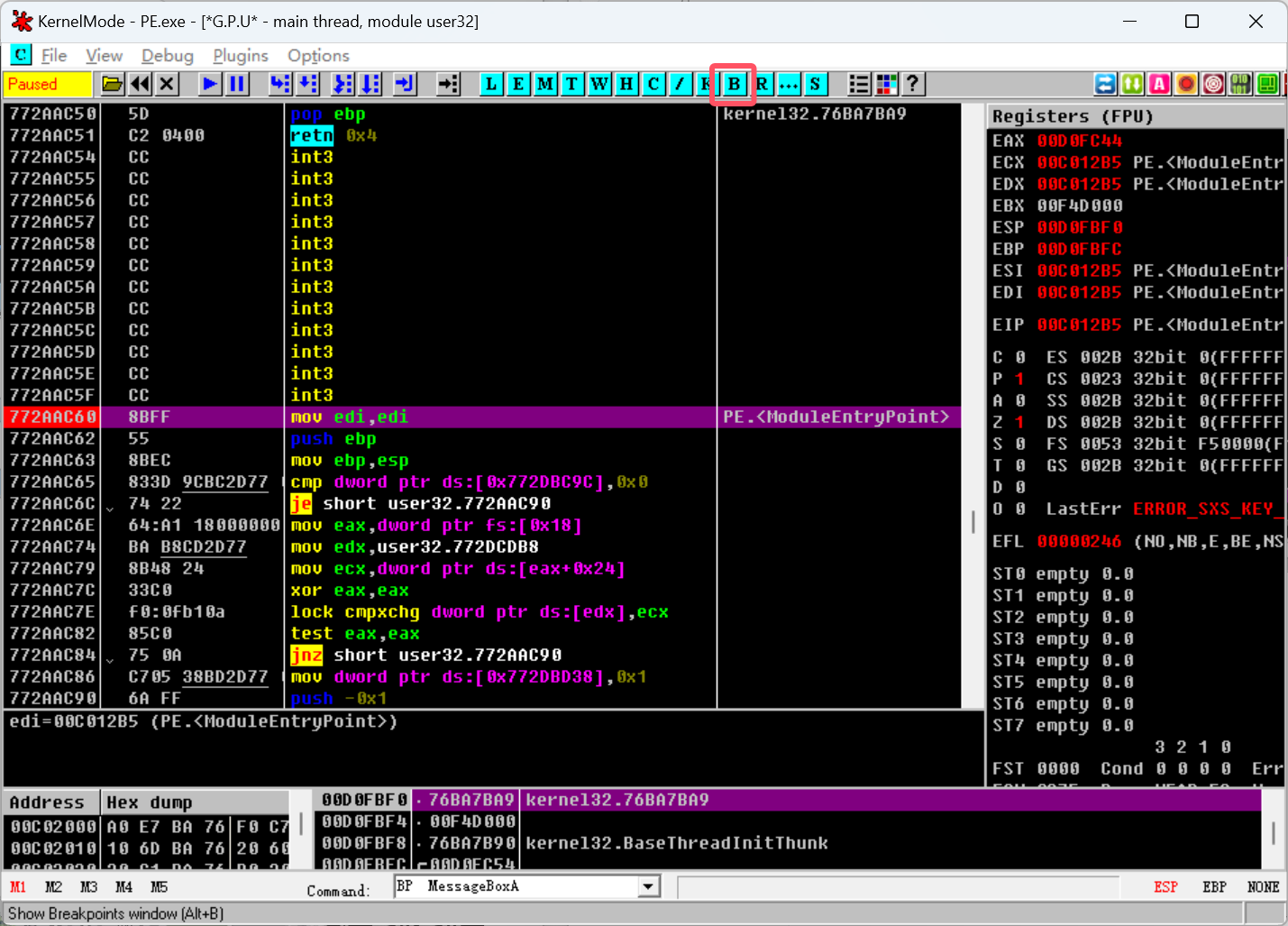Open the Plugins menu
Viewport: 1288px width, 926px height.
coord(241,55)
